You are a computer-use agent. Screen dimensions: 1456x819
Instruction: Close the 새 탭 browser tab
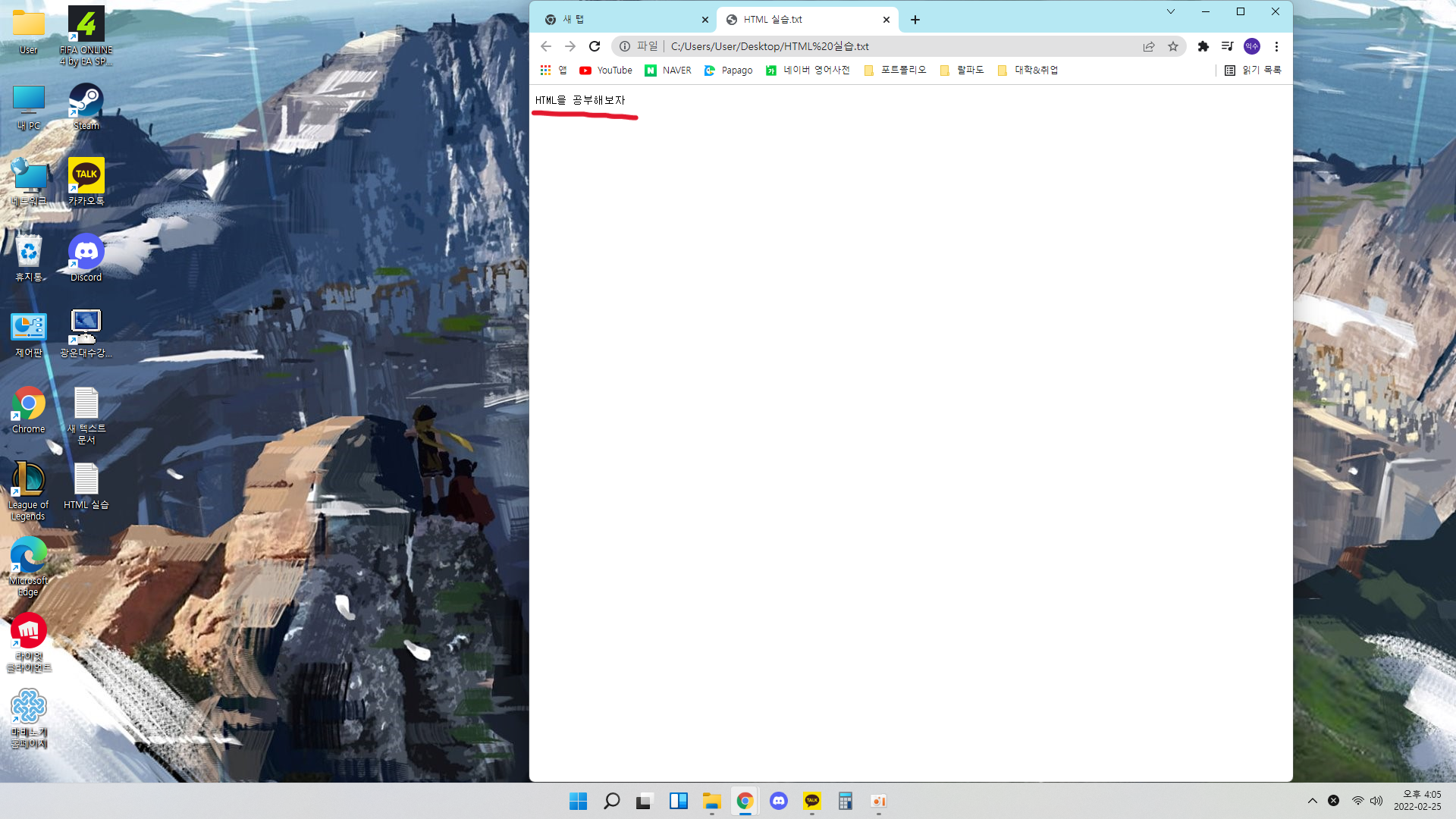click(705, 20)
